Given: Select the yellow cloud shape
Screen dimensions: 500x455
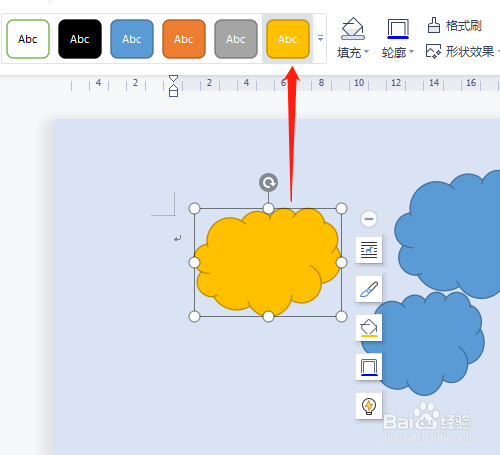Looking at the screenshot, I should tap(267, 262).
